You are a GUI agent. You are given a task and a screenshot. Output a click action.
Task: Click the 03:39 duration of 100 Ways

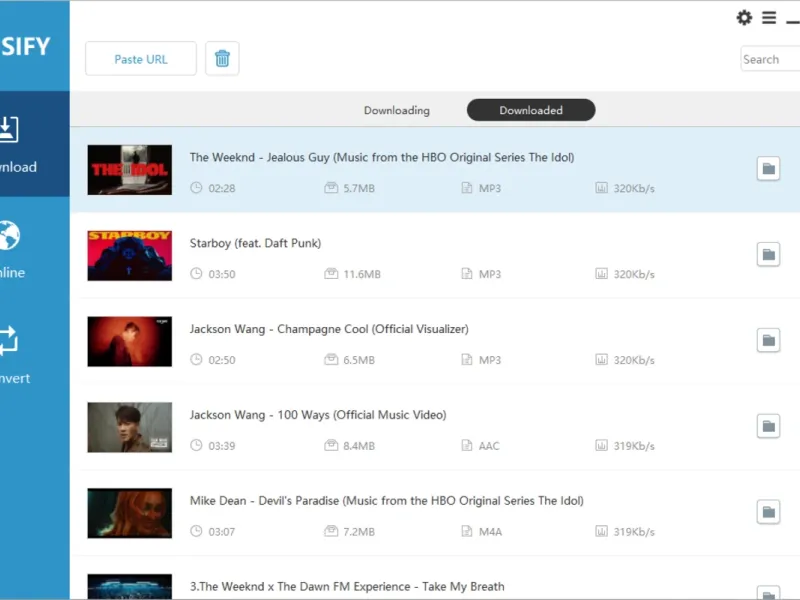[221, 445]
